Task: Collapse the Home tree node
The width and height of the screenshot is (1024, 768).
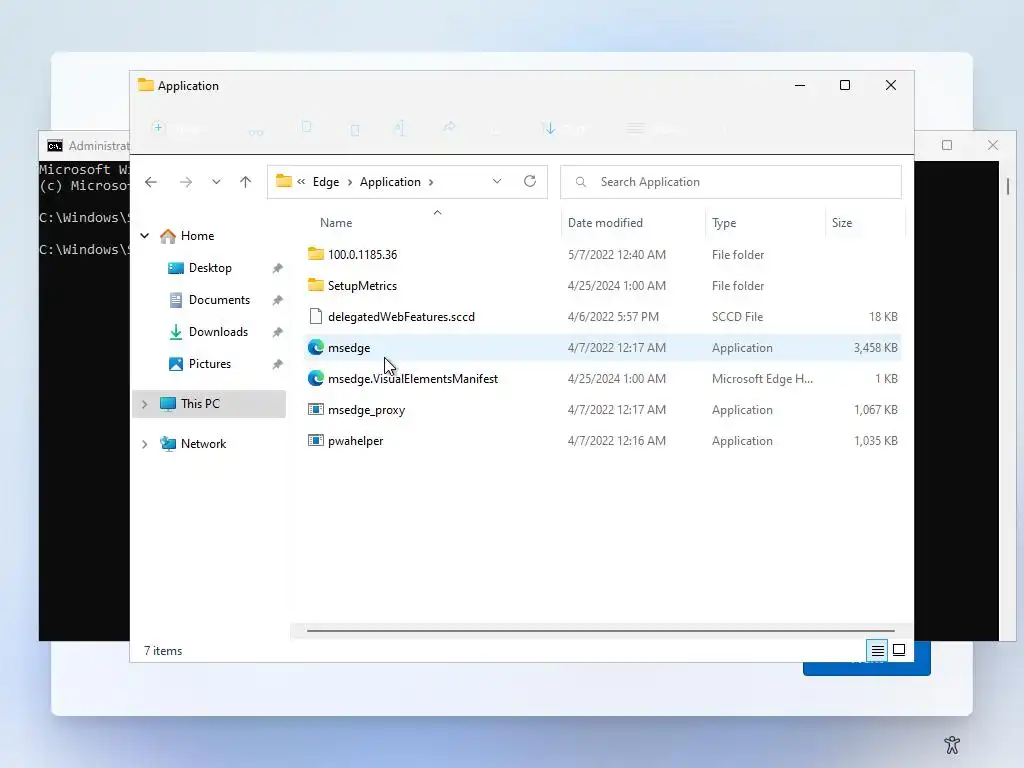Action: pyautogui.click(x=145, y=236)
